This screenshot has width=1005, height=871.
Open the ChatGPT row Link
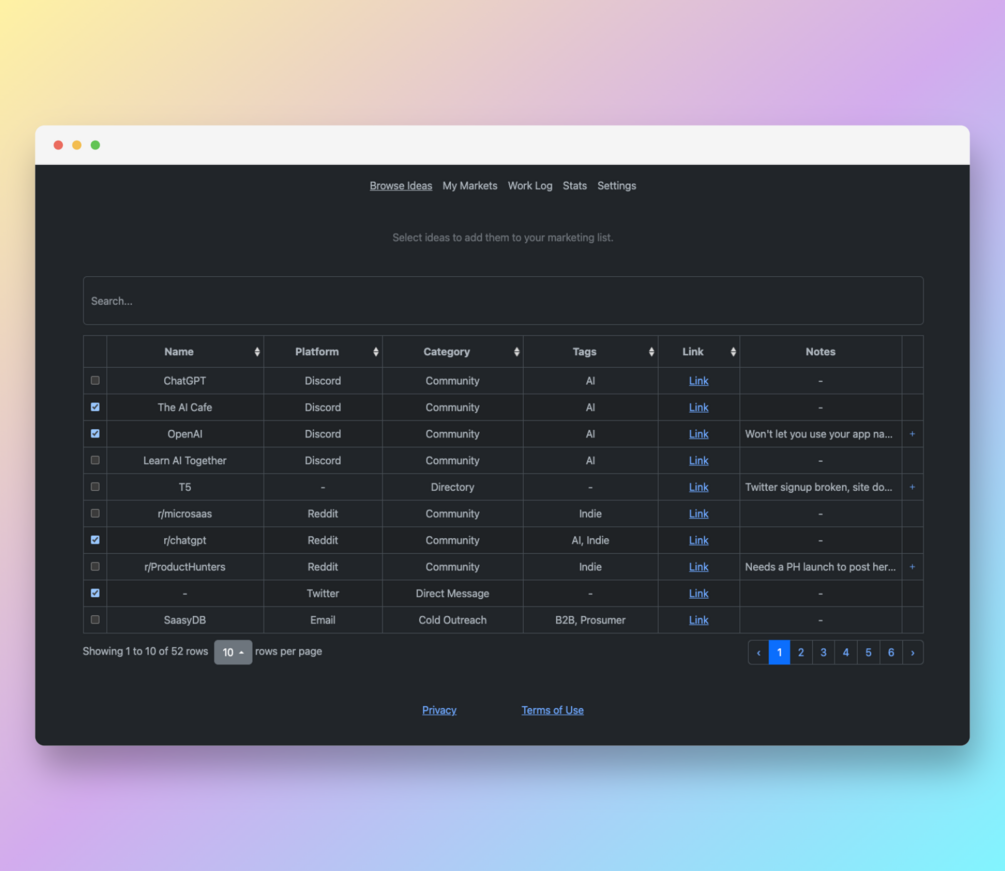pyautogui.click(x=699, y=381)
